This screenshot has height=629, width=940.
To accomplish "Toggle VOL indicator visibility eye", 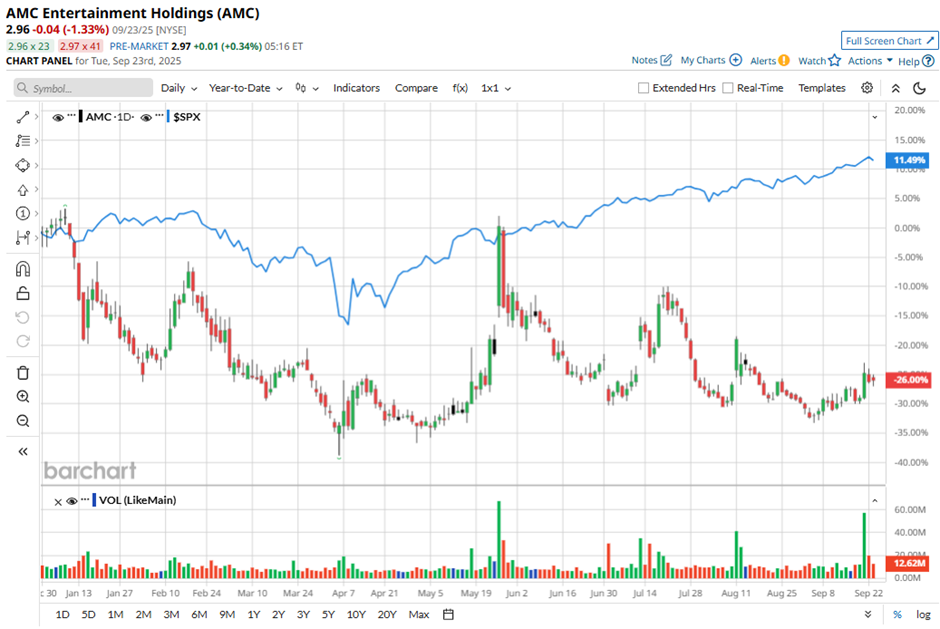I will click(72, 501).
